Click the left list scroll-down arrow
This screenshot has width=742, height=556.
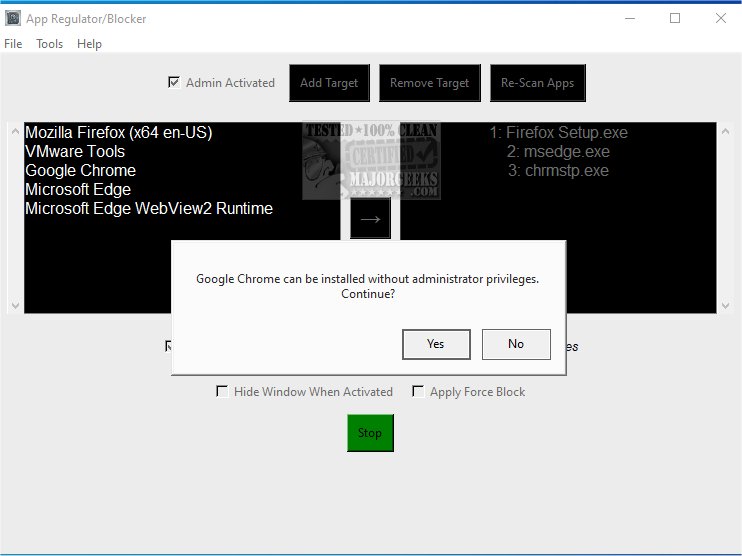(15, 305)
